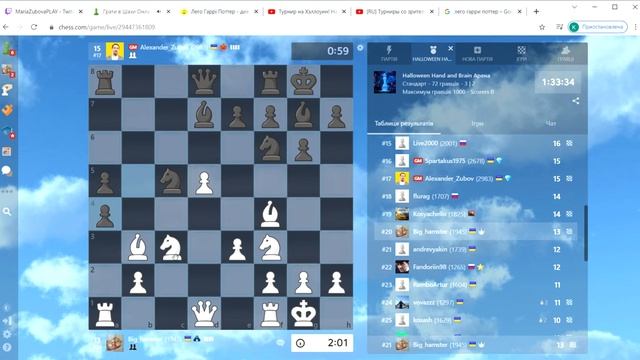Click the tournament countdown timer 1:33:34
The image size is (640, 360).
[558, 82]
